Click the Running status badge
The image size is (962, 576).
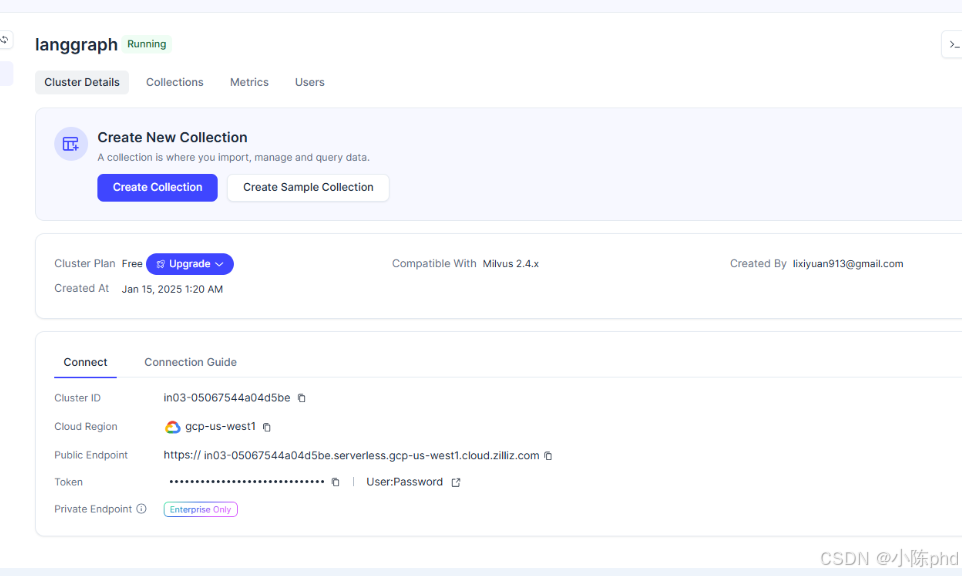pos(146,44)
